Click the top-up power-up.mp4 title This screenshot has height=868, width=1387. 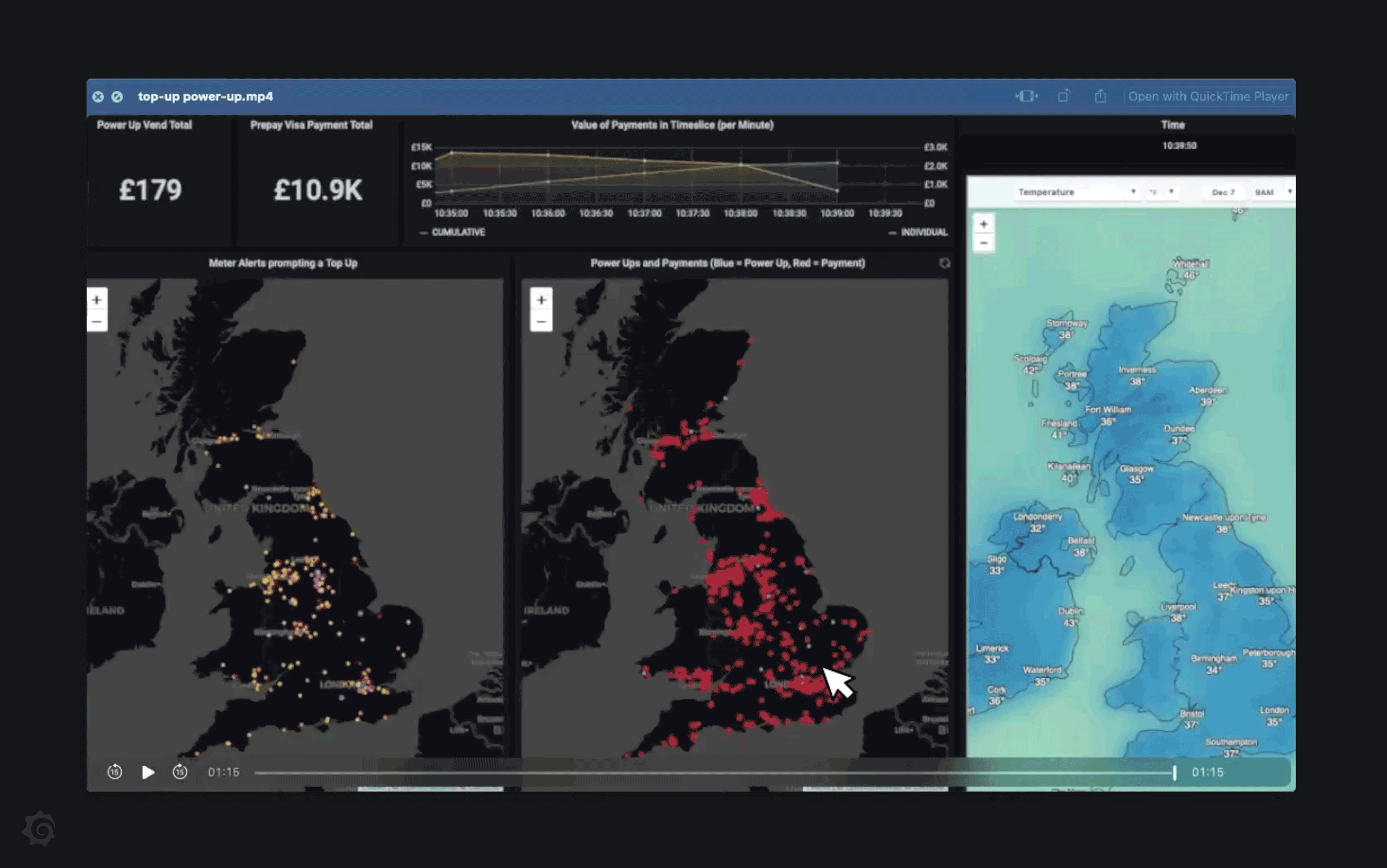tap(205, 96)
